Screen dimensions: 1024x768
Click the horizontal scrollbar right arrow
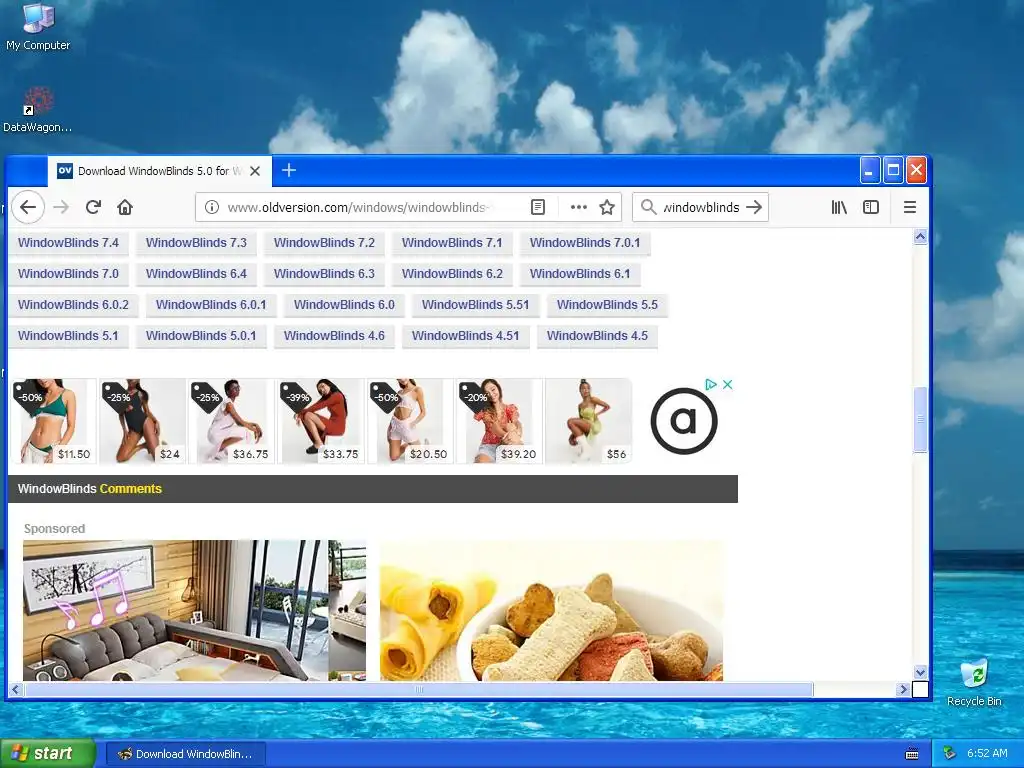tap(903, 689)
